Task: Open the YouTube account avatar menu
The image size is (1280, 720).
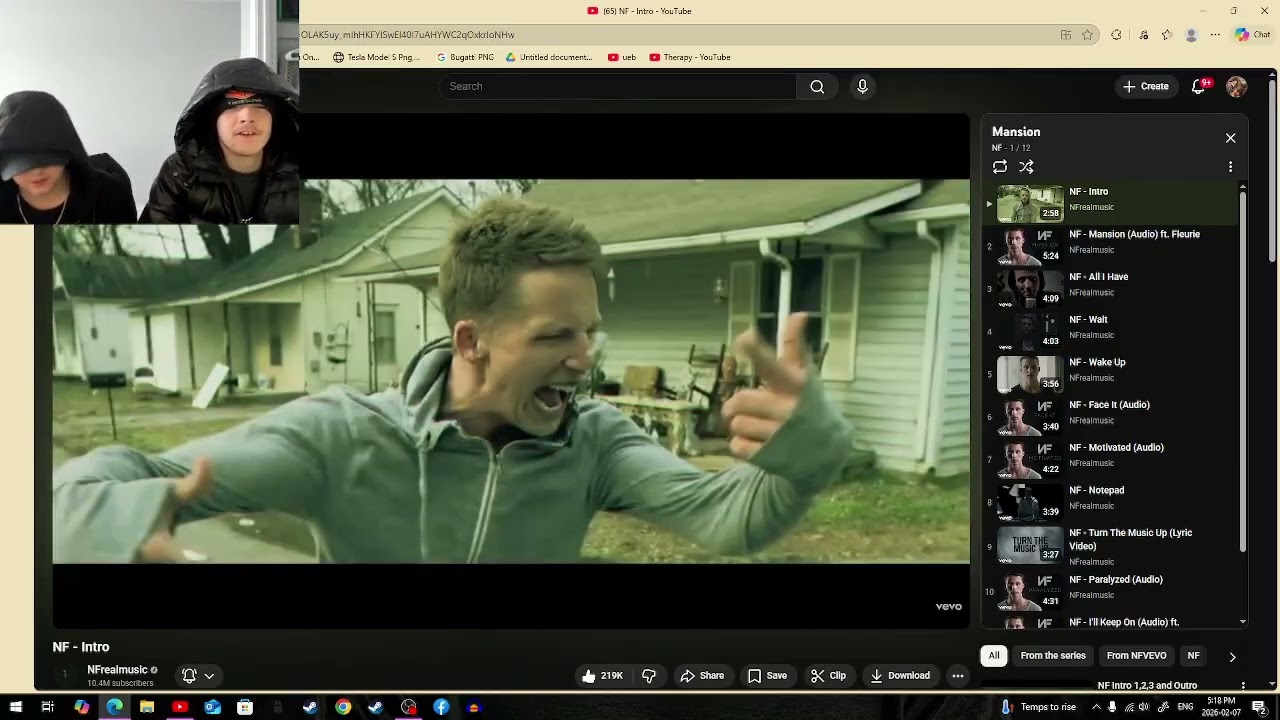Action: pyautogui.click(x=1237, y=87)
